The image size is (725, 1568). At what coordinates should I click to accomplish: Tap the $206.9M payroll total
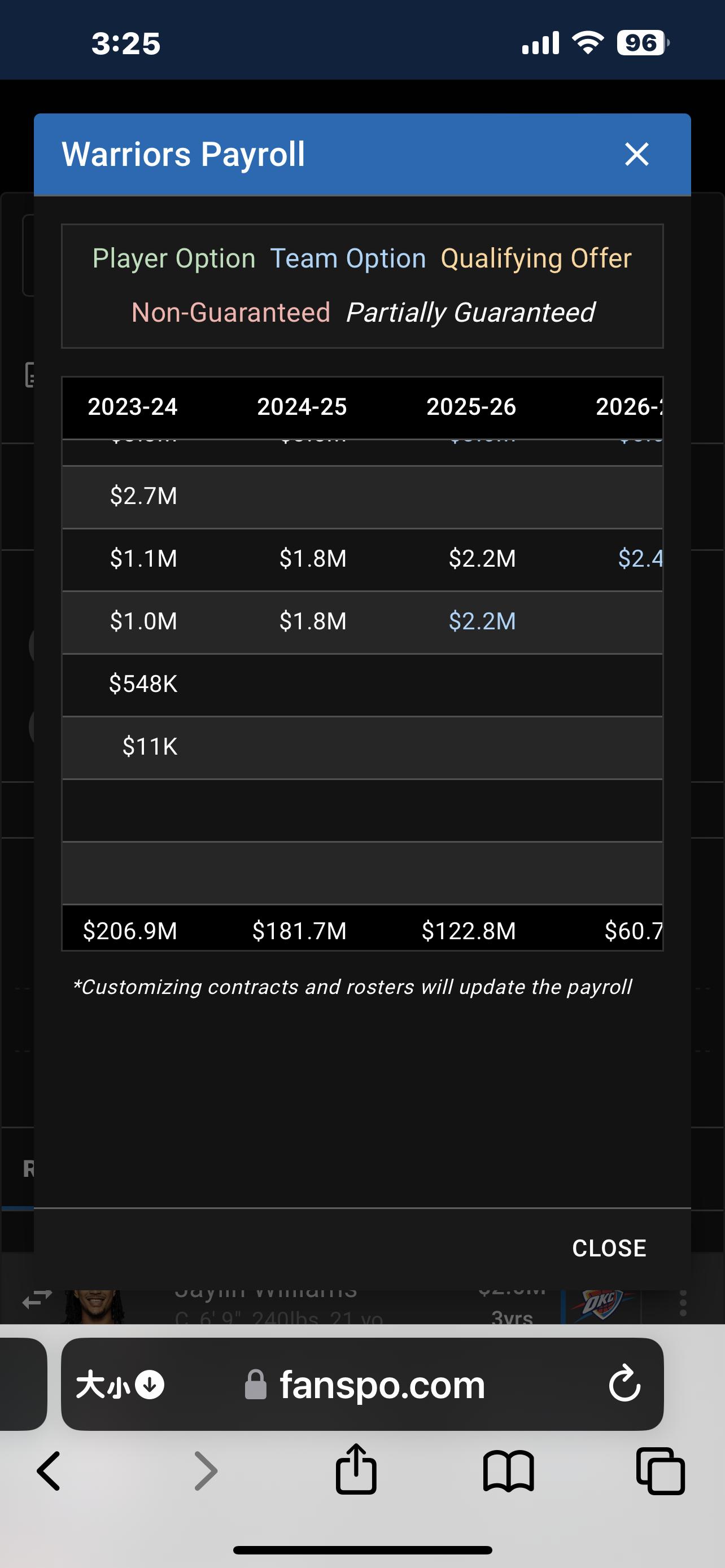click(130, 931)
